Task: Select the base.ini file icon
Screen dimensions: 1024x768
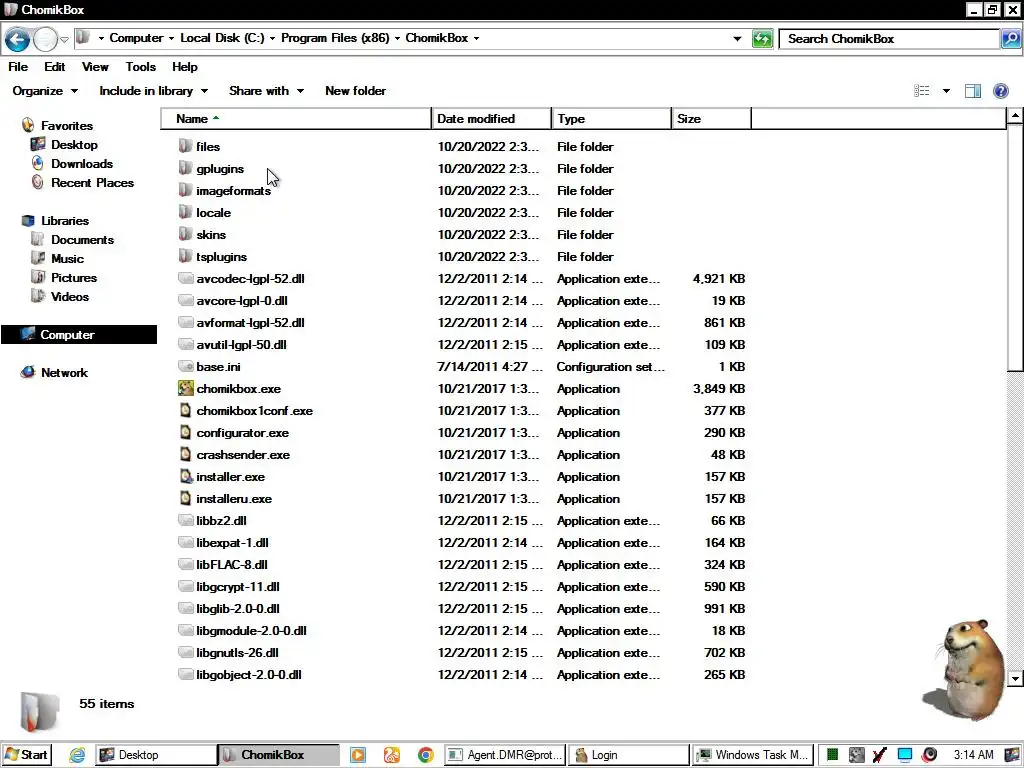Action: (x=185, y=366)
